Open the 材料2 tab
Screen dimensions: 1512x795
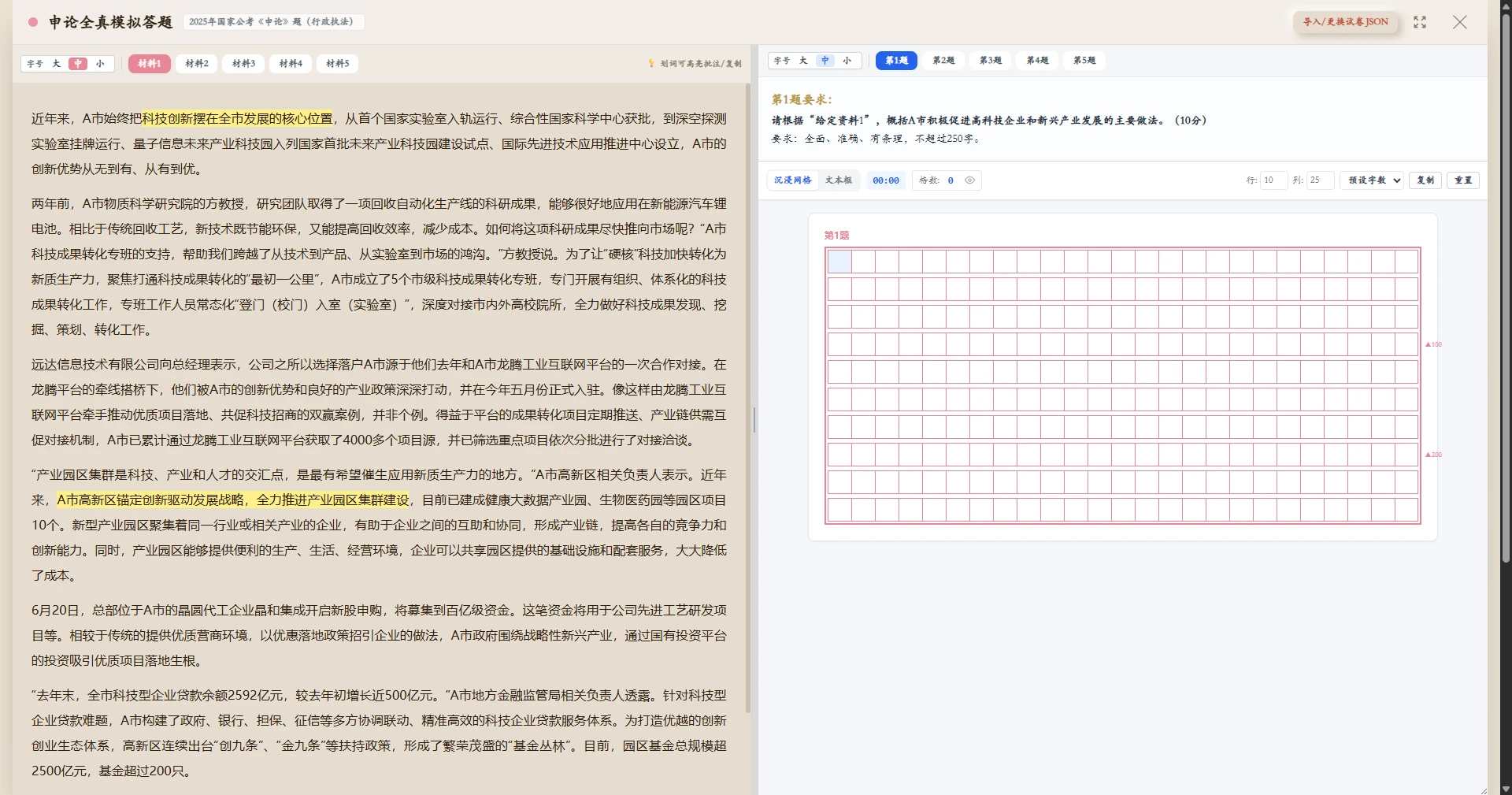pyautogui.click(x=197, y=64)
